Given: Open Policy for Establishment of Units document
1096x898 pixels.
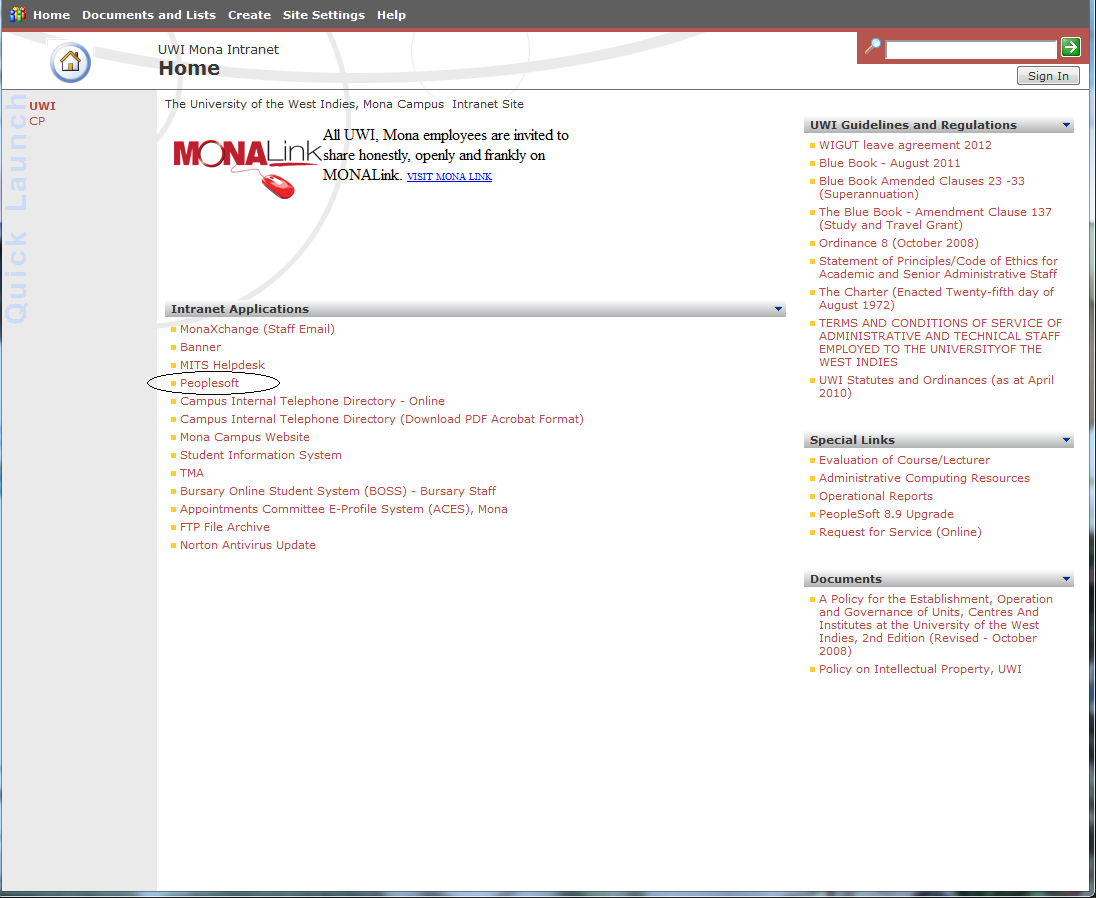Looking at the screenshot, I should 936,625.
